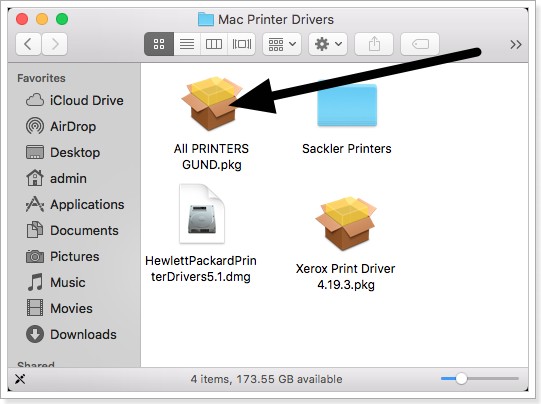The image size is (541, 404).
Task: Click the Sackler Printers folder name label
Action: click(x=347, y=149)
